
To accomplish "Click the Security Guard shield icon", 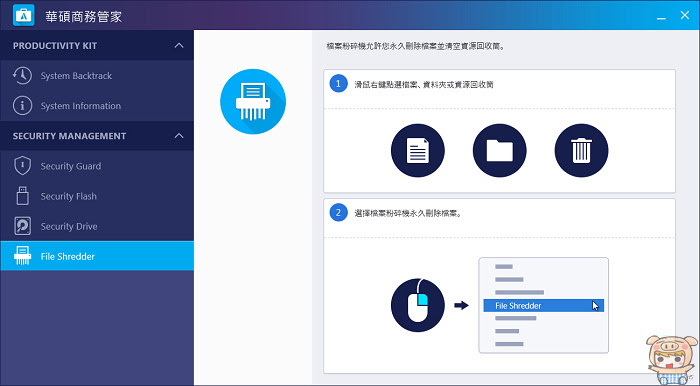I will (x=22, y=166).
